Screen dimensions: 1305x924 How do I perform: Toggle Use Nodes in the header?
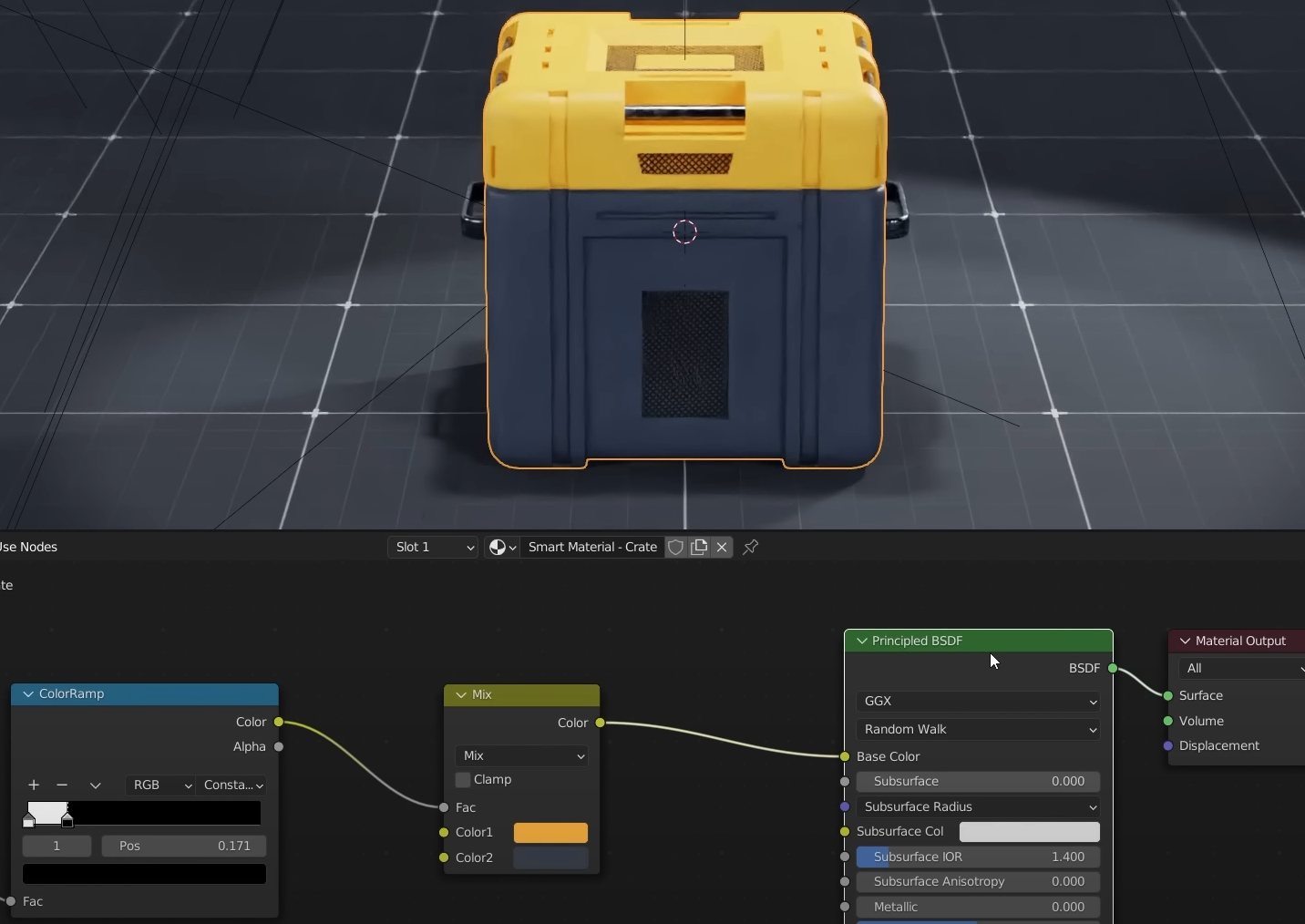tap(28, 547)
